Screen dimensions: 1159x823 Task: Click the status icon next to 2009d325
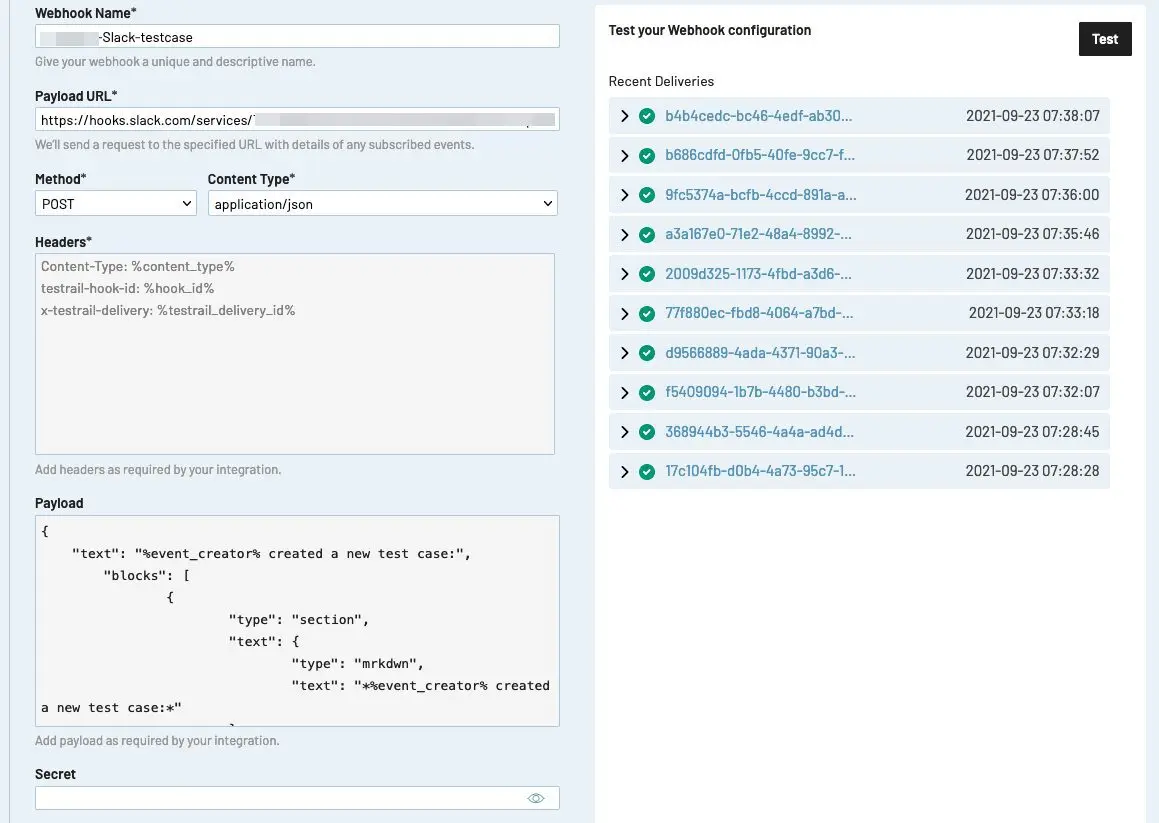647,274
